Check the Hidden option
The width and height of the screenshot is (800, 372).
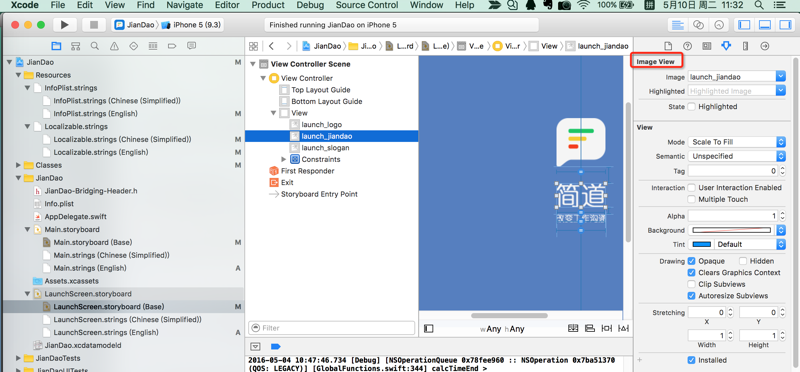[x=743, y=261]
